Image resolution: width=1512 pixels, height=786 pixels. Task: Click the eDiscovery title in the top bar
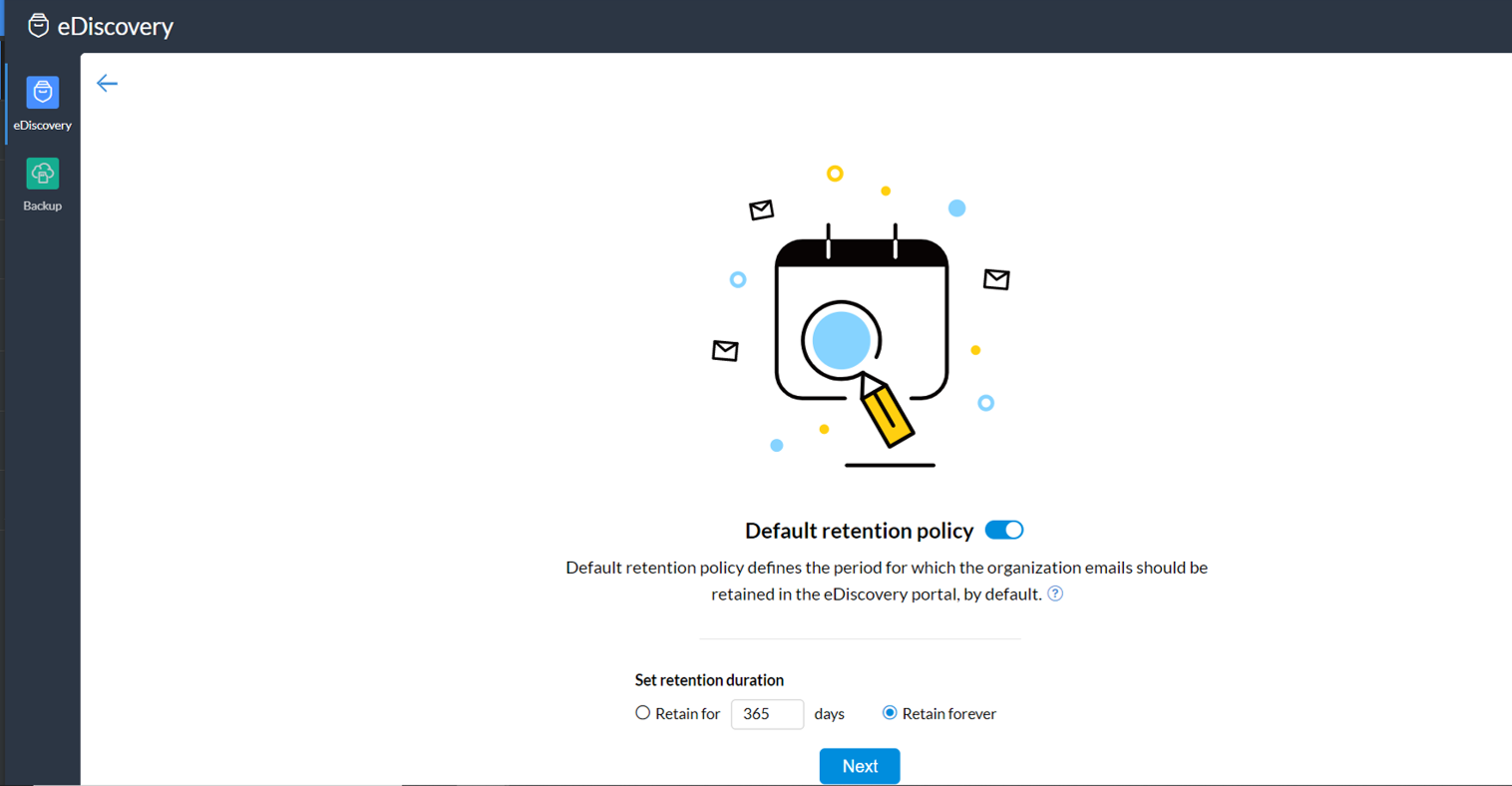[x=115, y=26]
